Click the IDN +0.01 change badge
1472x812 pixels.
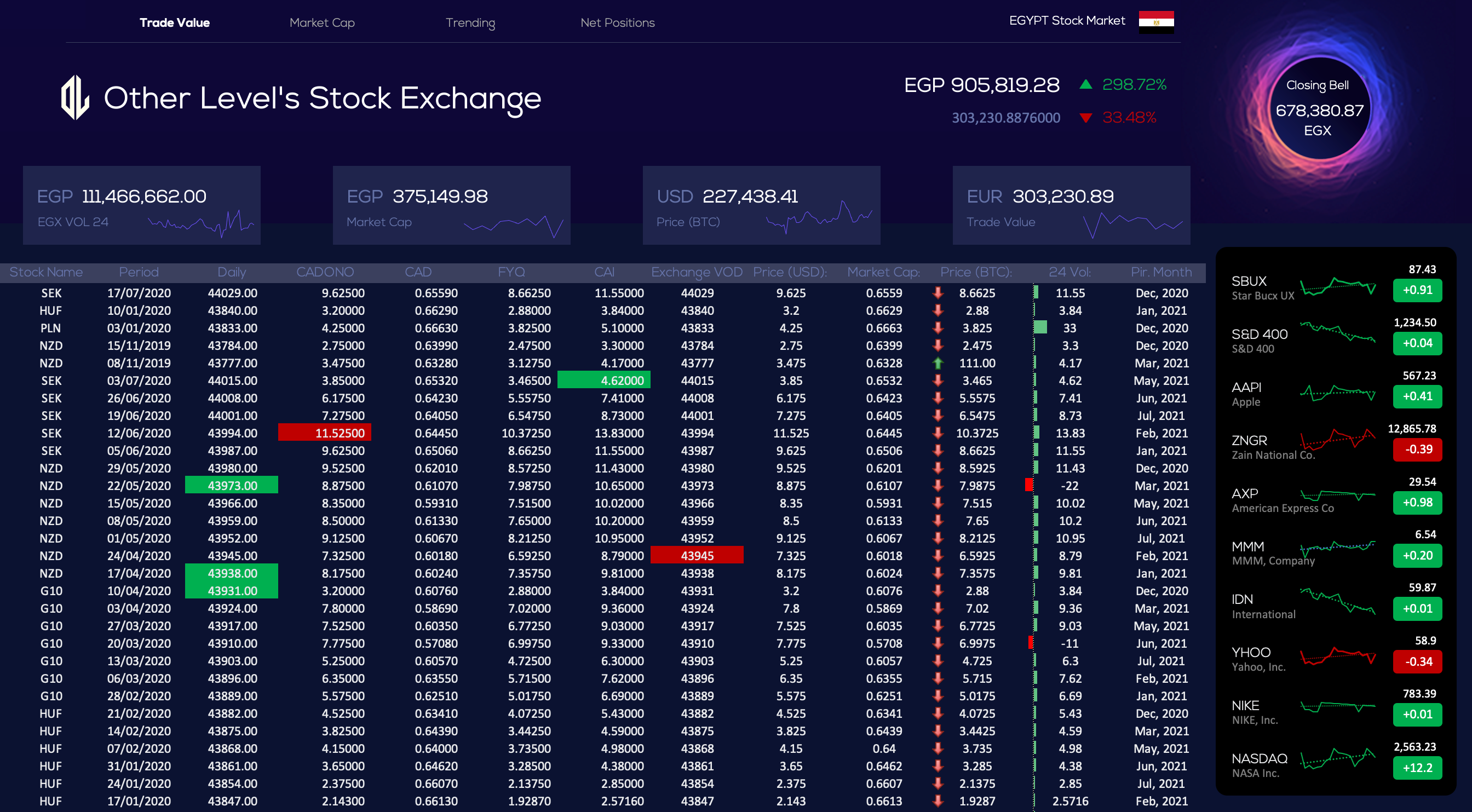[x=1417, y=608]
